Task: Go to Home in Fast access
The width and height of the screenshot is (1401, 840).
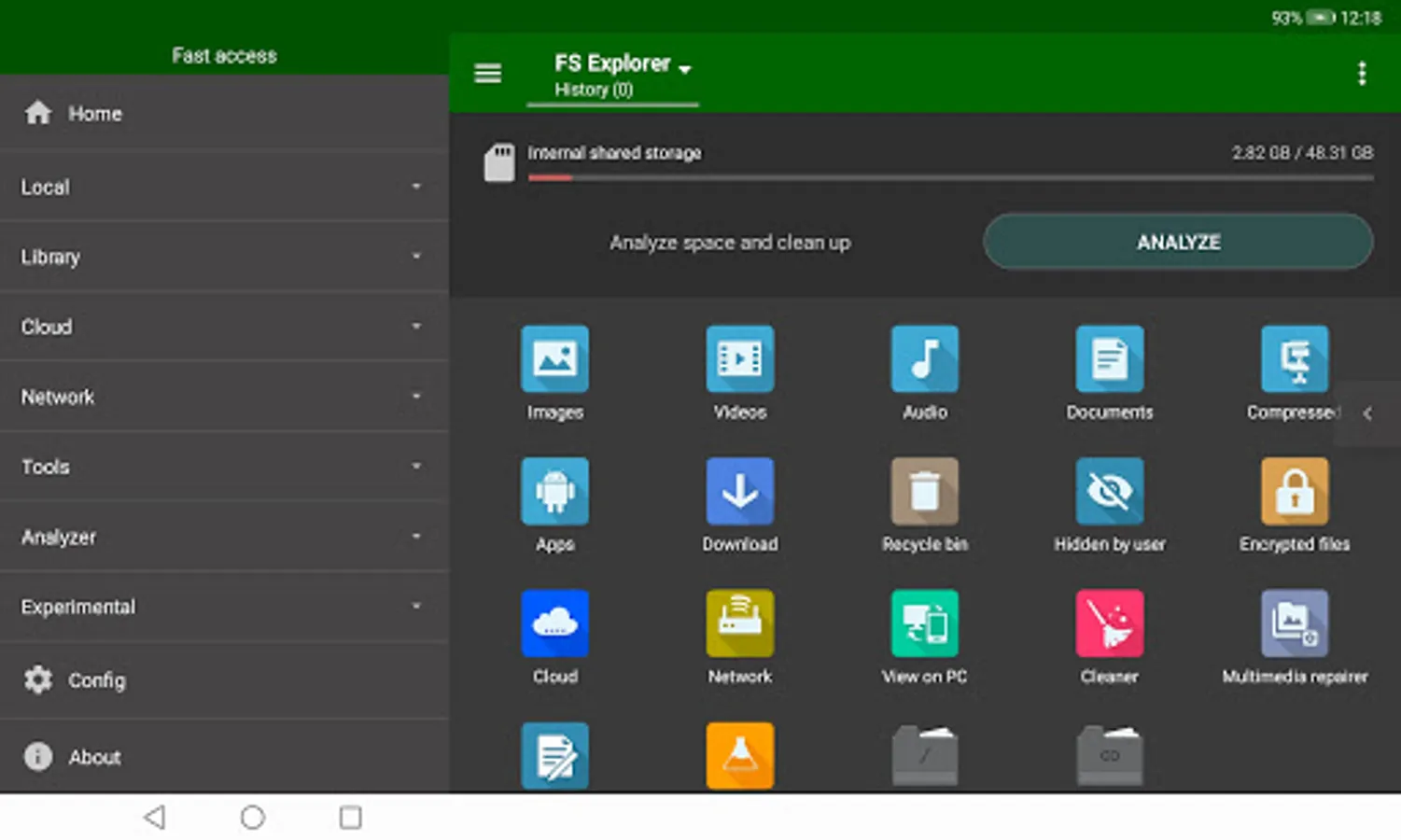Action: pos(224,113)
